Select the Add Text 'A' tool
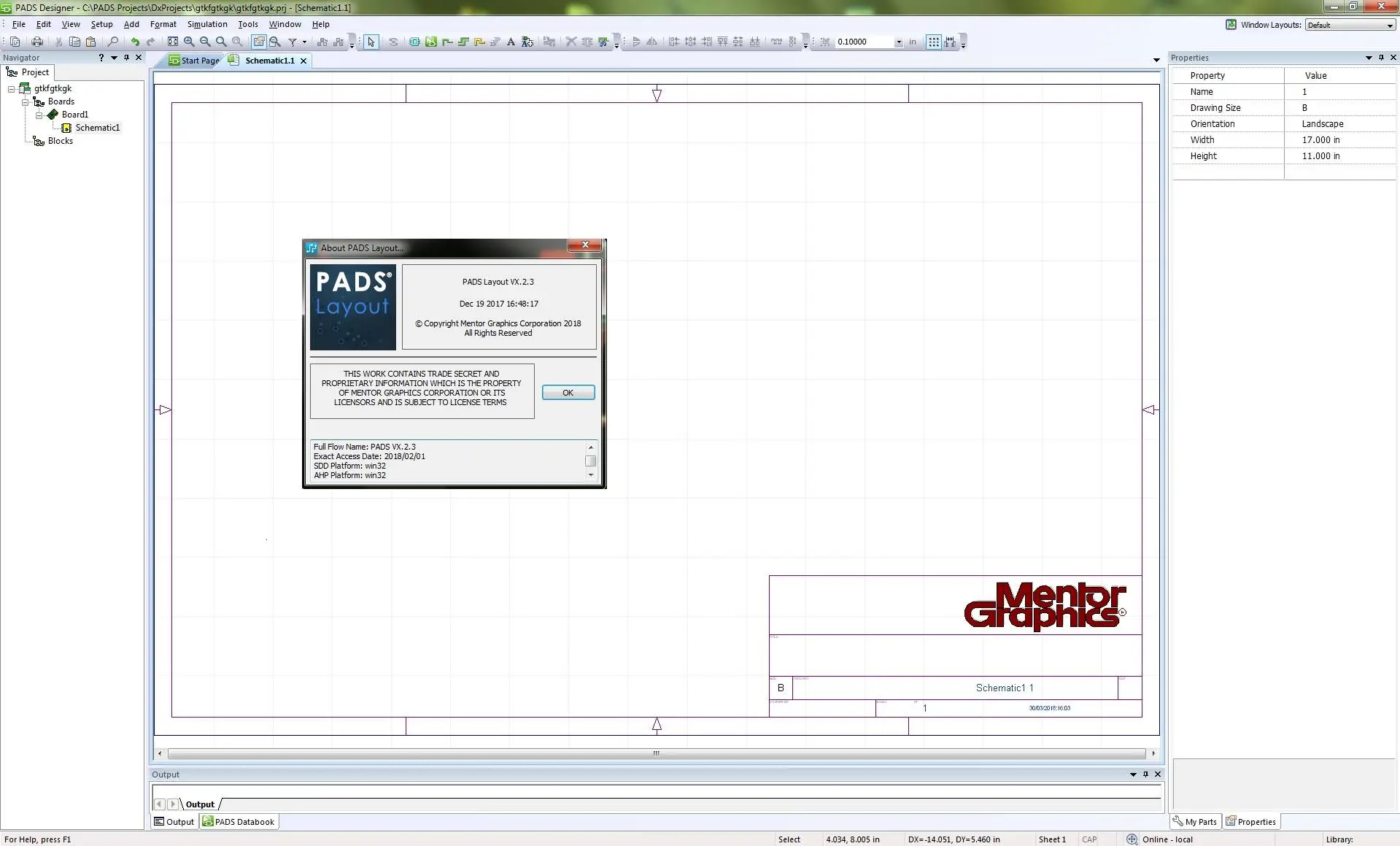Screen dimensions: 1400x846 [x=511, y=42]
